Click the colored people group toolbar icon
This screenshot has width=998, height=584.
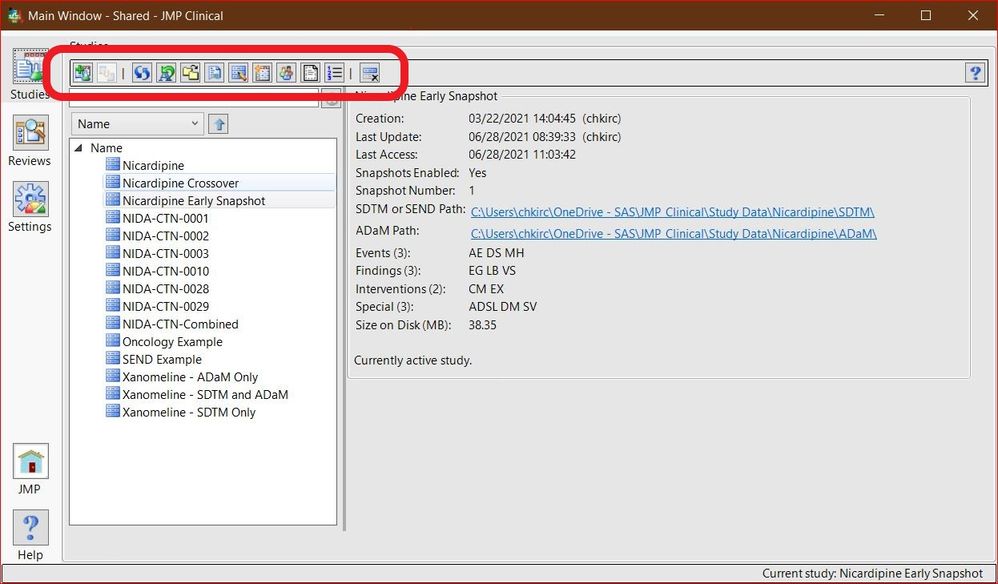coord(286,73)
